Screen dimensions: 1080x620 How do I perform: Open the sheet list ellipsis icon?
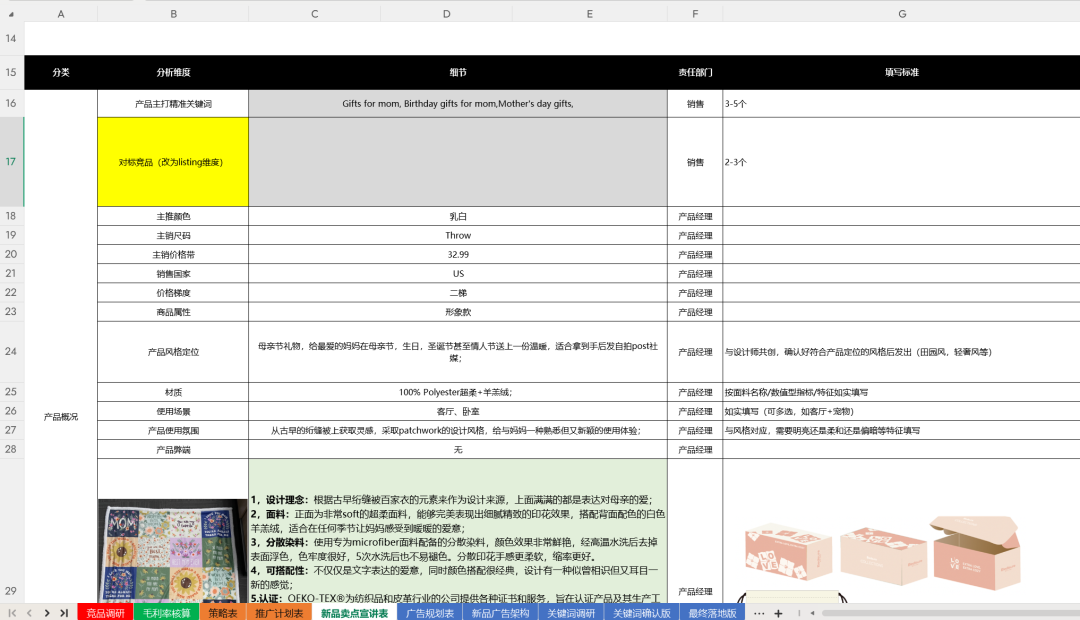[757, 612]
